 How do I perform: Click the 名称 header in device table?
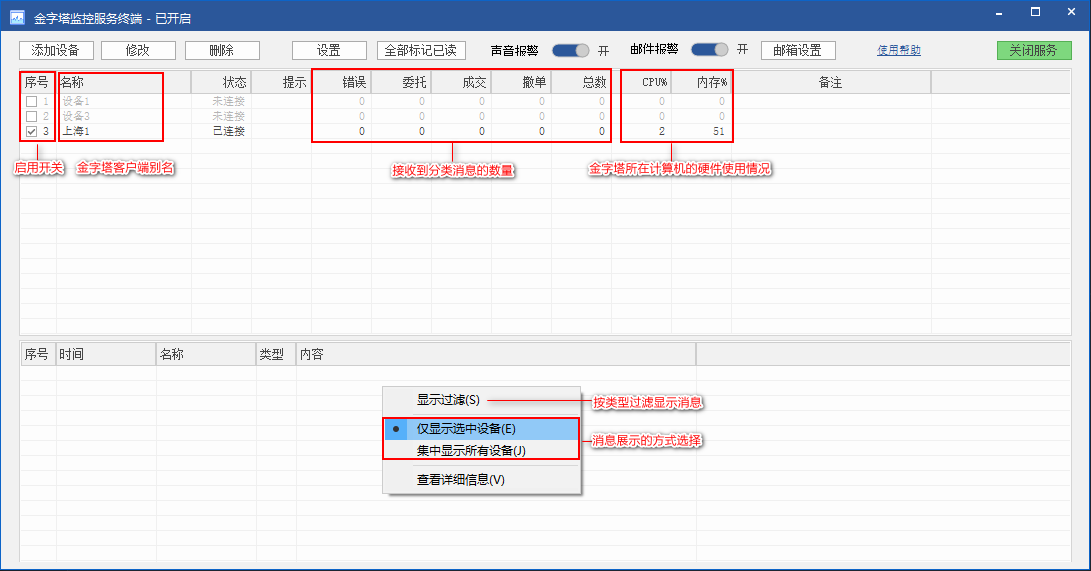[x=124, y=82]
